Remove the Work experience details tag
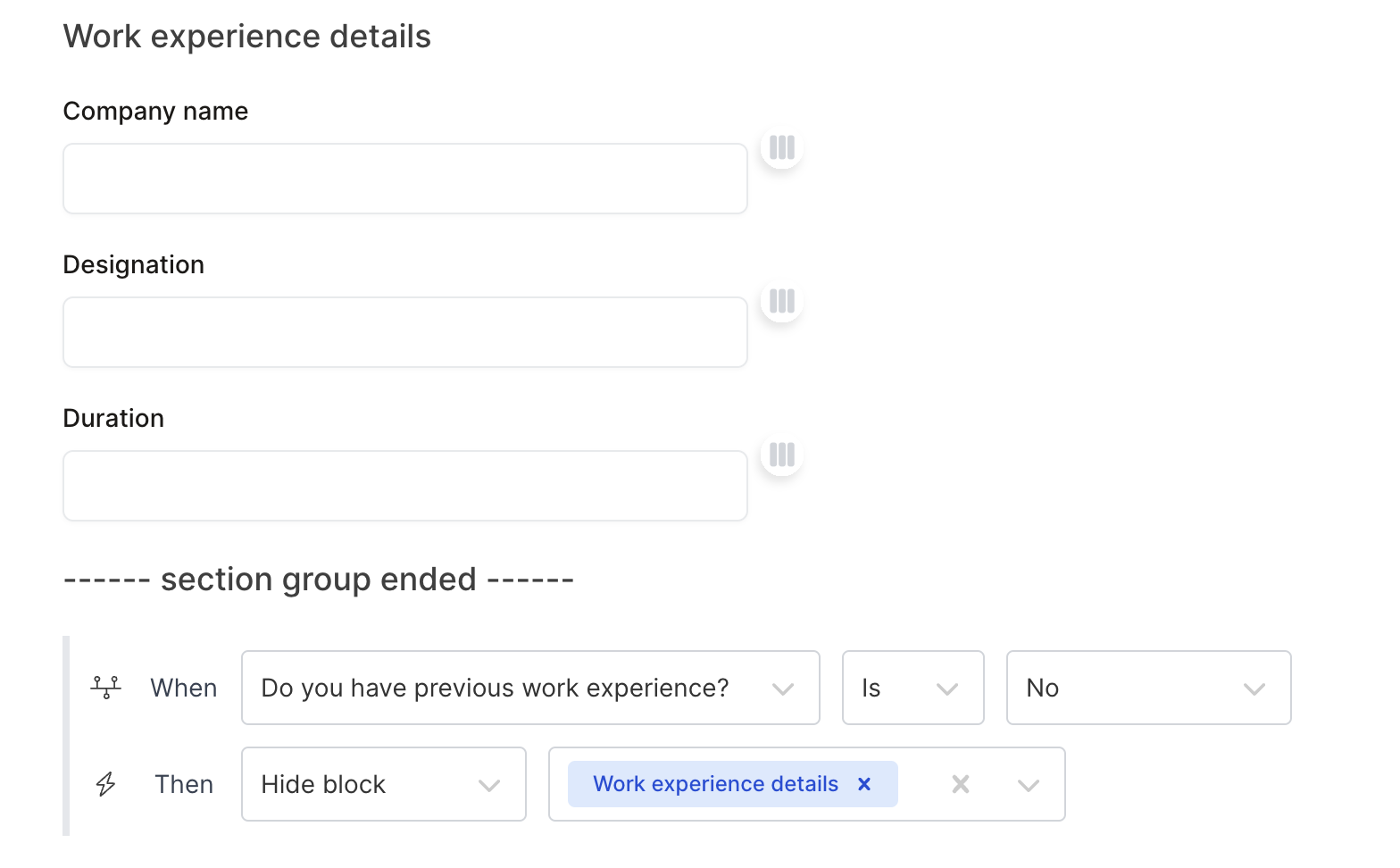Viewport: 1400px width, 868px height. pyautogui.click(x=864, y=784)
